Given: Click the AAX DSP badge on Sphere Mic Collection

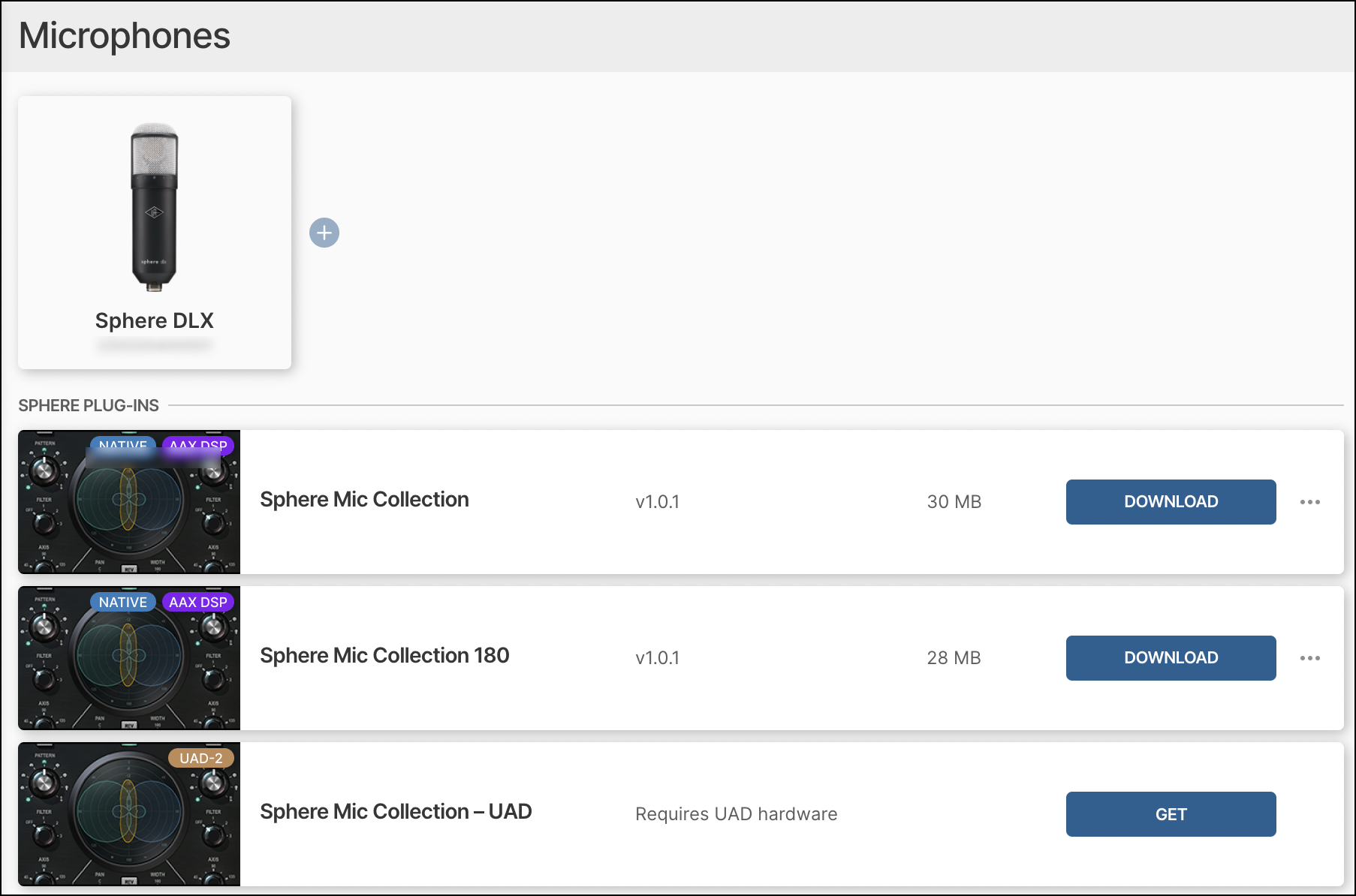Looking at the screenshot, I should pos(198,446).
